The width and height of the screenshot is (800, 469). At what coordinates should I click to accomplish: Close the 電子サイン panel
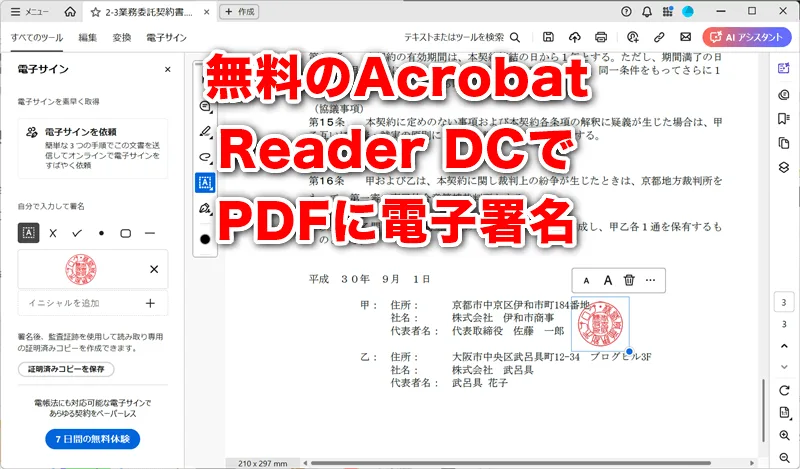(168, 69)
